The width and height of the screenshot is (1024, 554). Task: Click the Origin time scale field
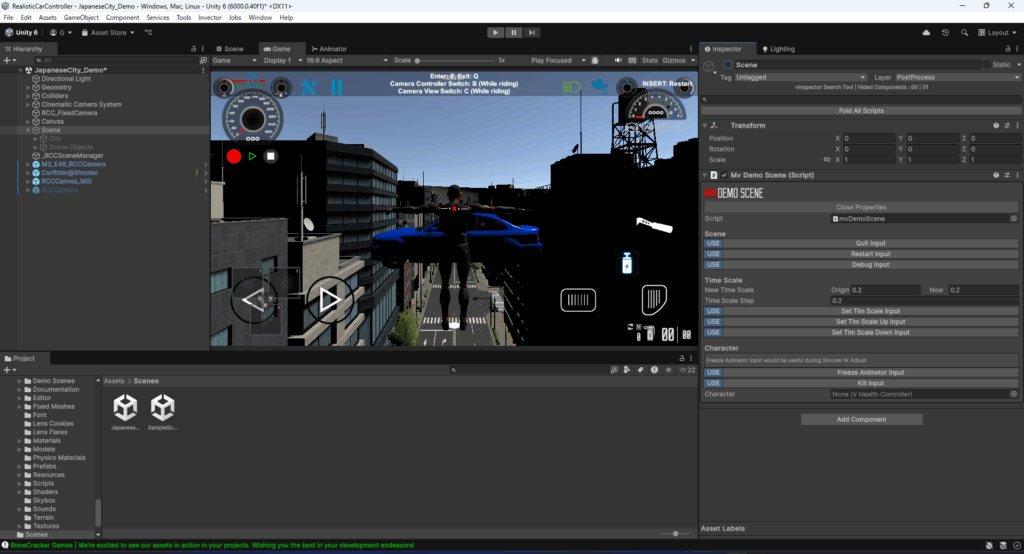tap(886, 290)
